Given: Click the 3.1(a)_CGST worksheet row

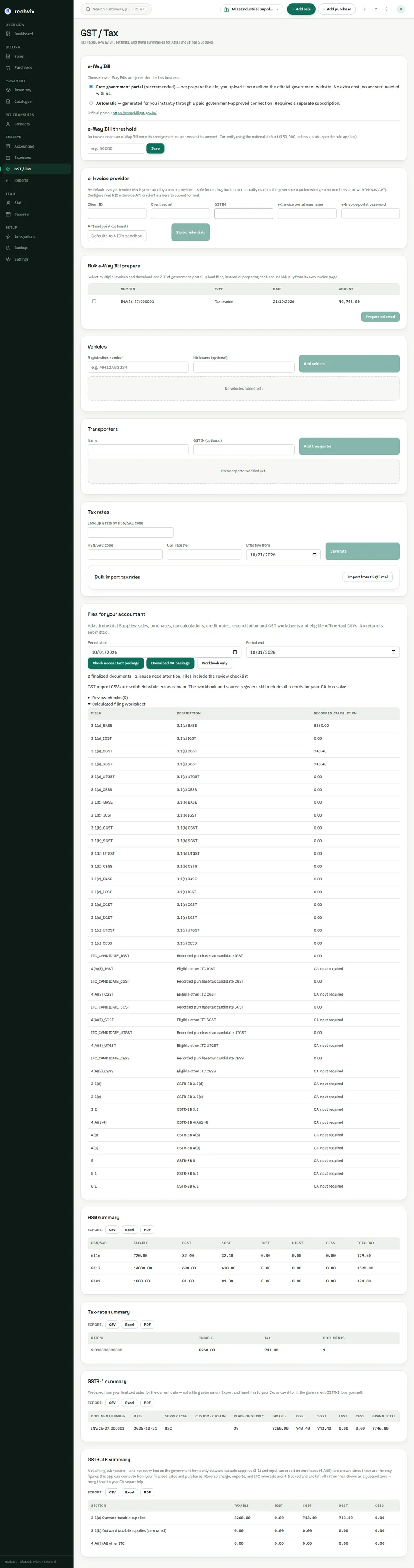Looking at the screenshot, I should (244, 751).
